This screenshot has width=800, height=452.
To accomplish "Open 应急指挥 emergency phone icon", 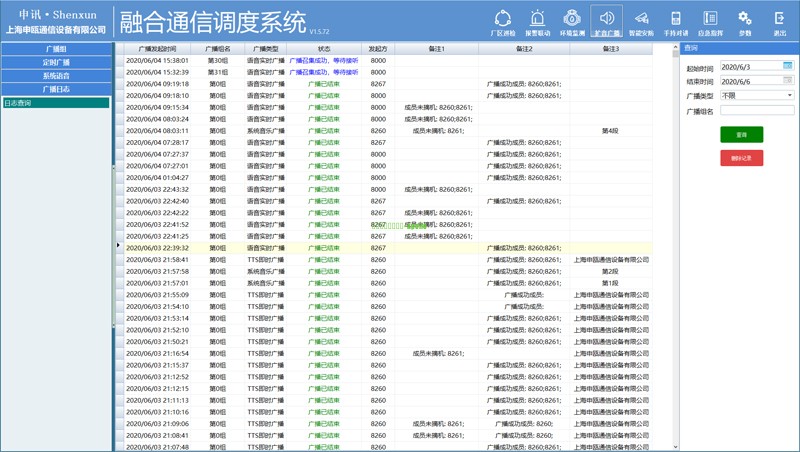I will tap(710, 19).
